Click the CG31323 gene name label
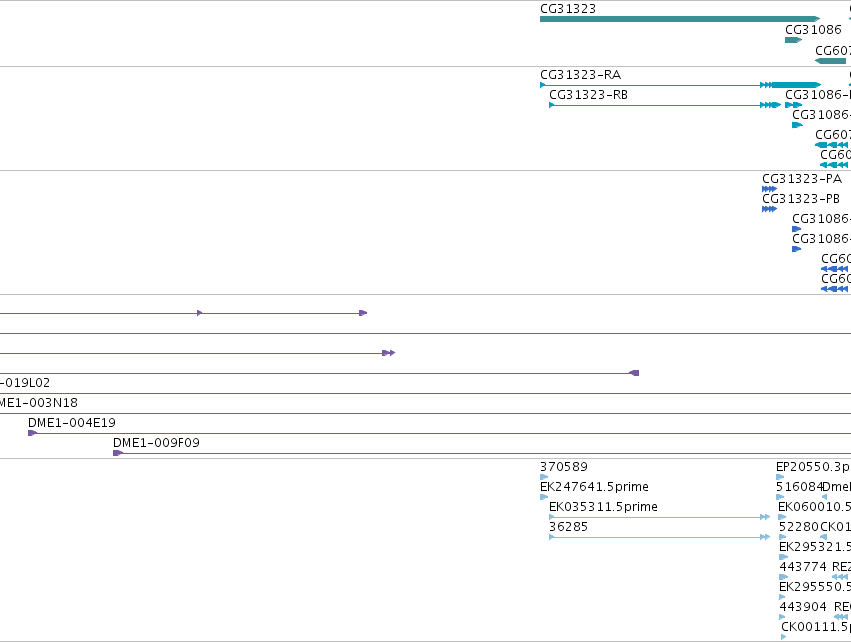 point(568,9)
